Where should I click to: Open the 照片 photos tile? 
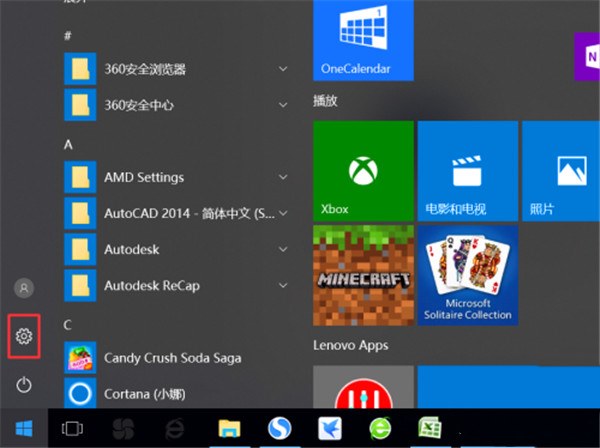click(x=561, y=171)
